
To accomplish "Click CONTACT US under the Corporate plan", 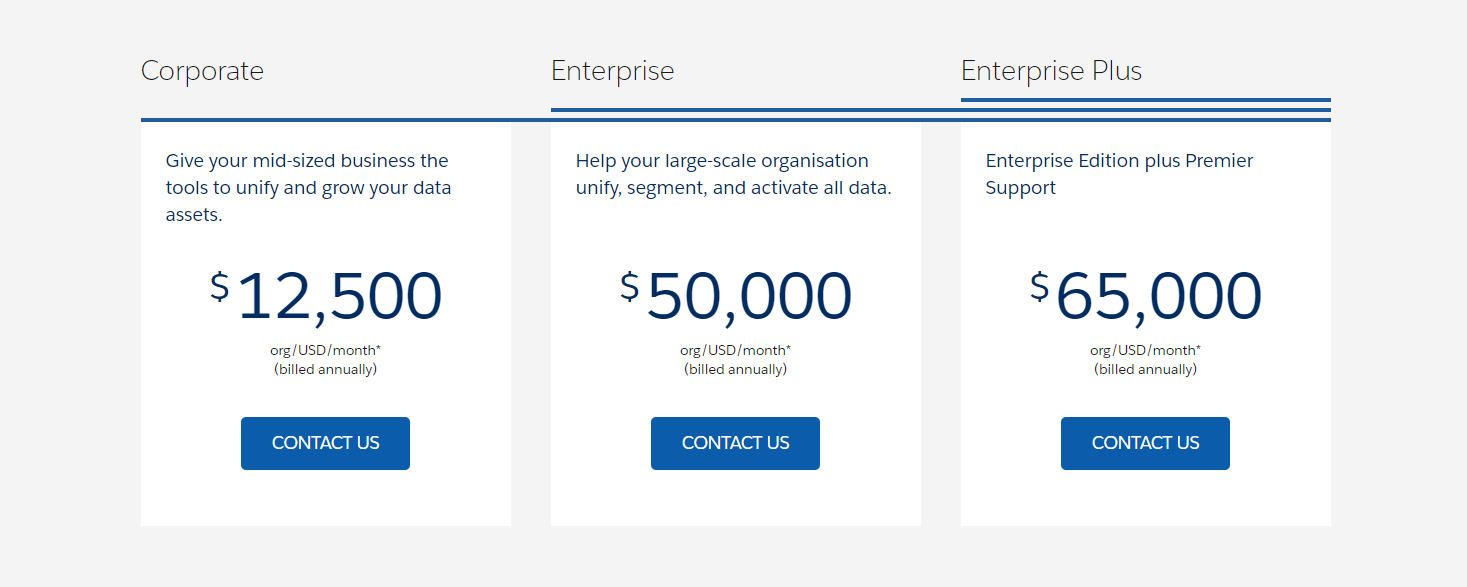I will [325, 443].
